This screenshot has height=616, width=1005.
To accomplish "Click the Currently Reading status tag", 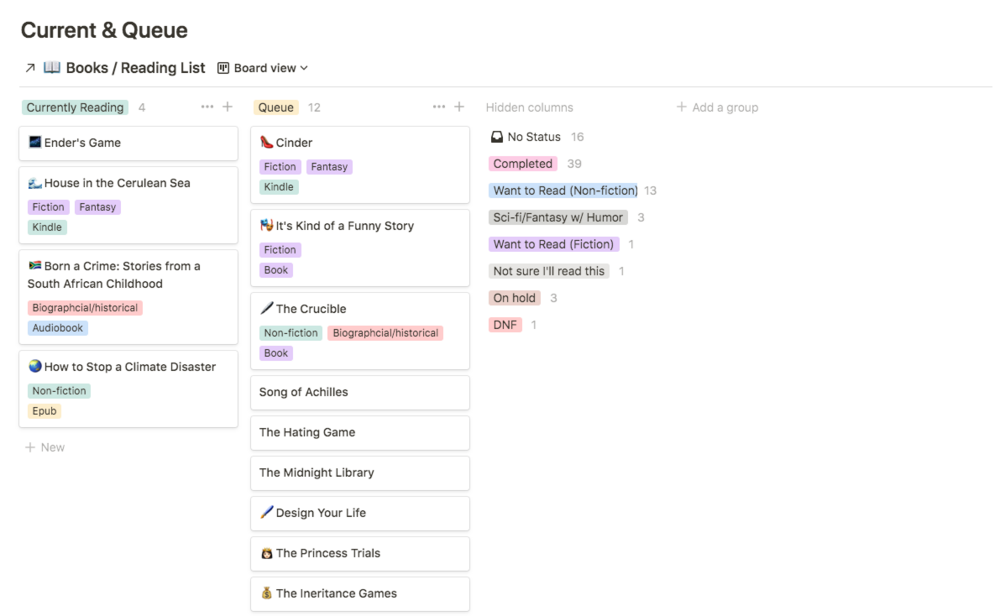I will pos(75,108).
